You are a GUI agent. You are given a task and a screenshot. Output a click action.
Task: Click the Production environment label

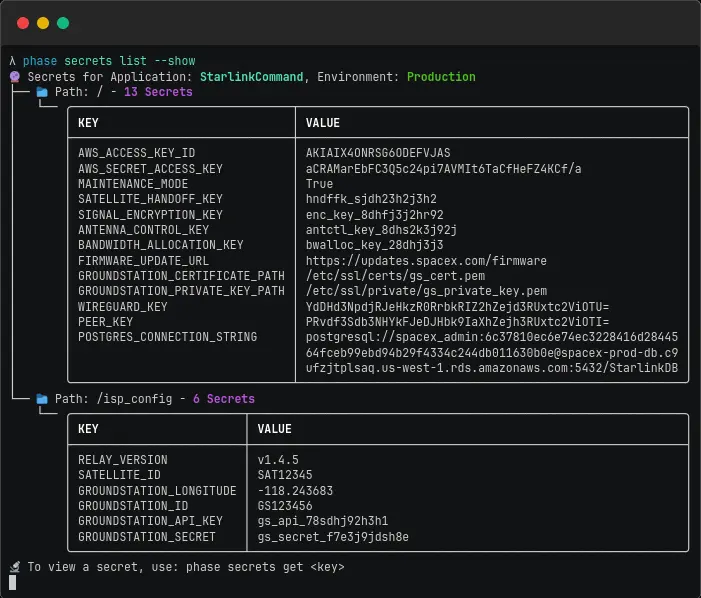(x=441, y=77)
